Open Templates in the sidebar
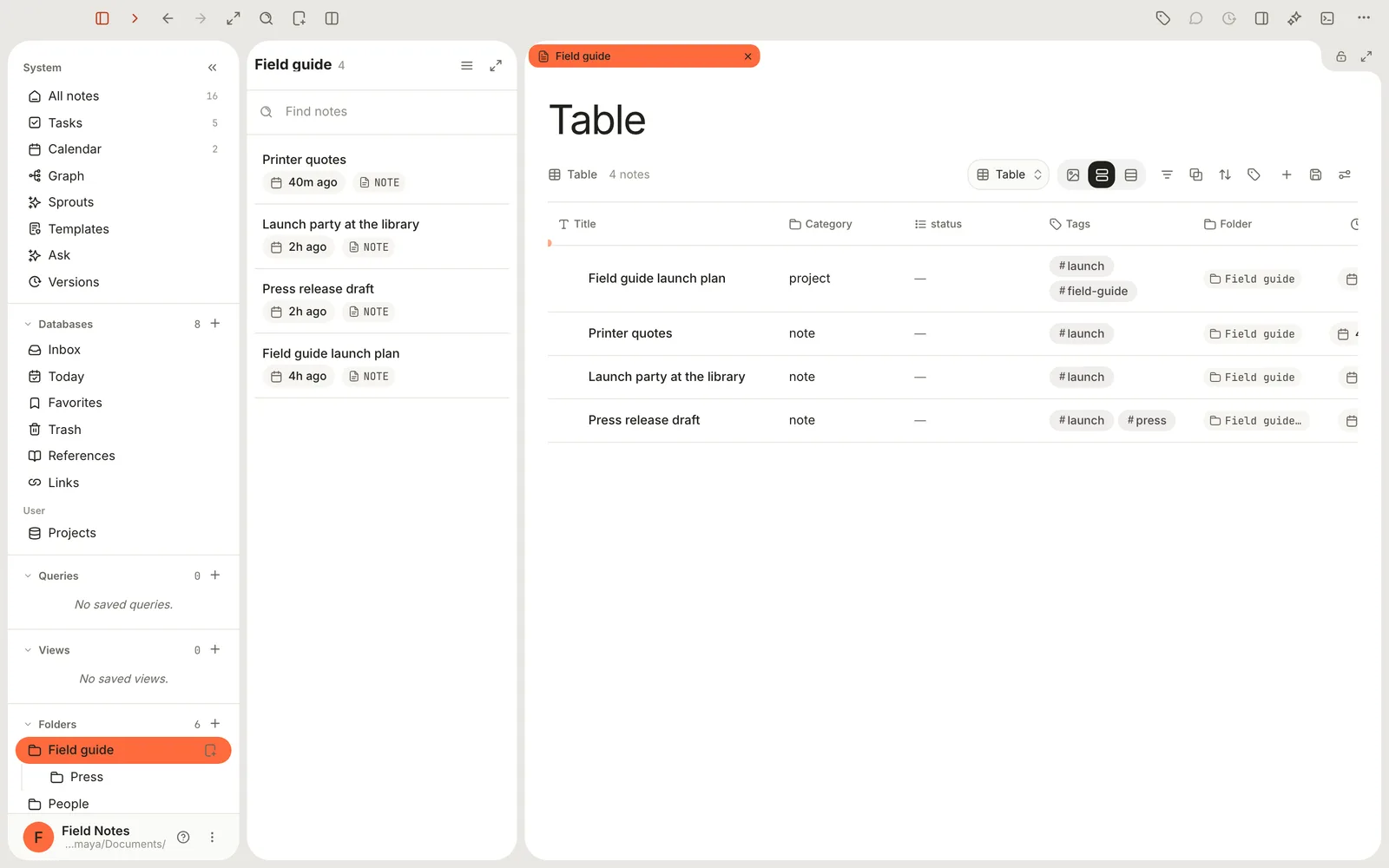 [123, 229]
